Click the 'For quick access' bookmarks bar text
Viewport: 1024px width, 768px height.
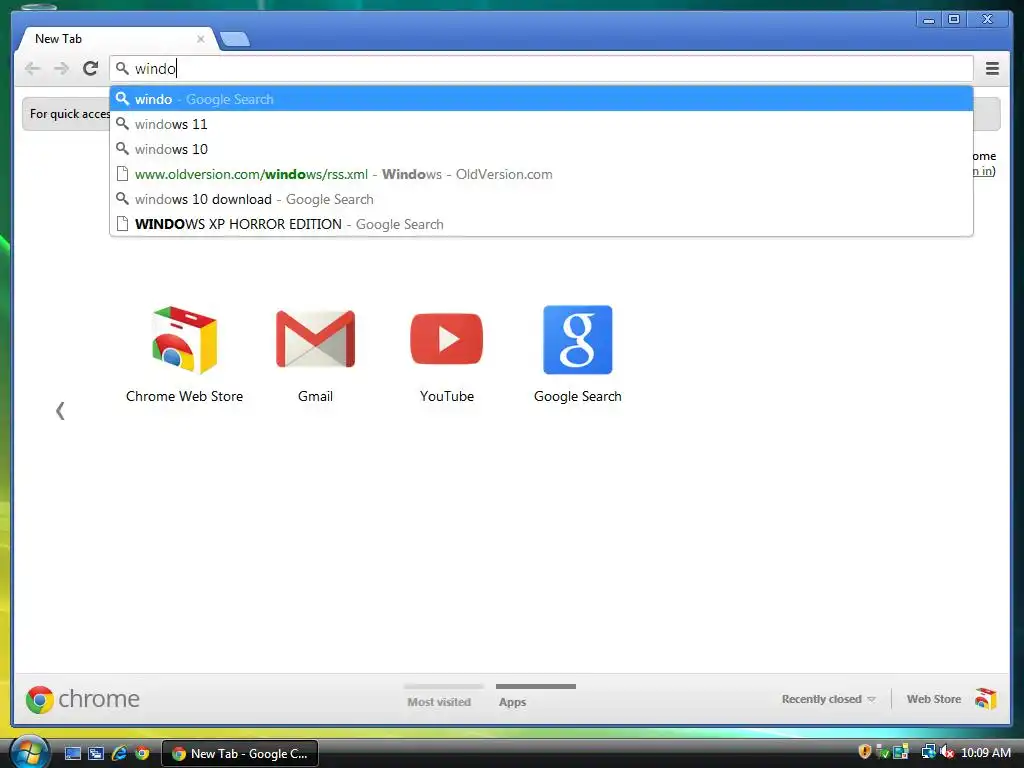click(70, 114)
